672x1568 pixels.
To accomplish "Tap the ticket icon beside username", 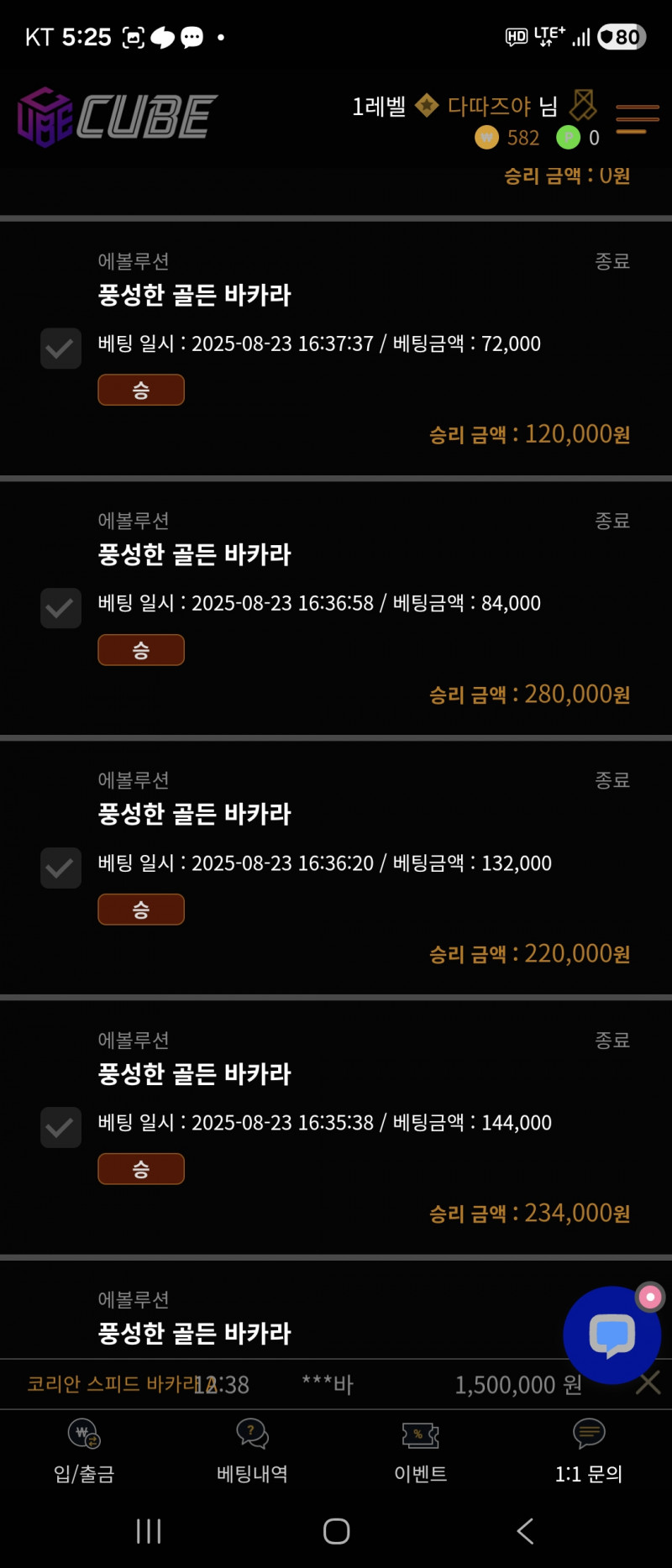I will (x=583, y=105).
